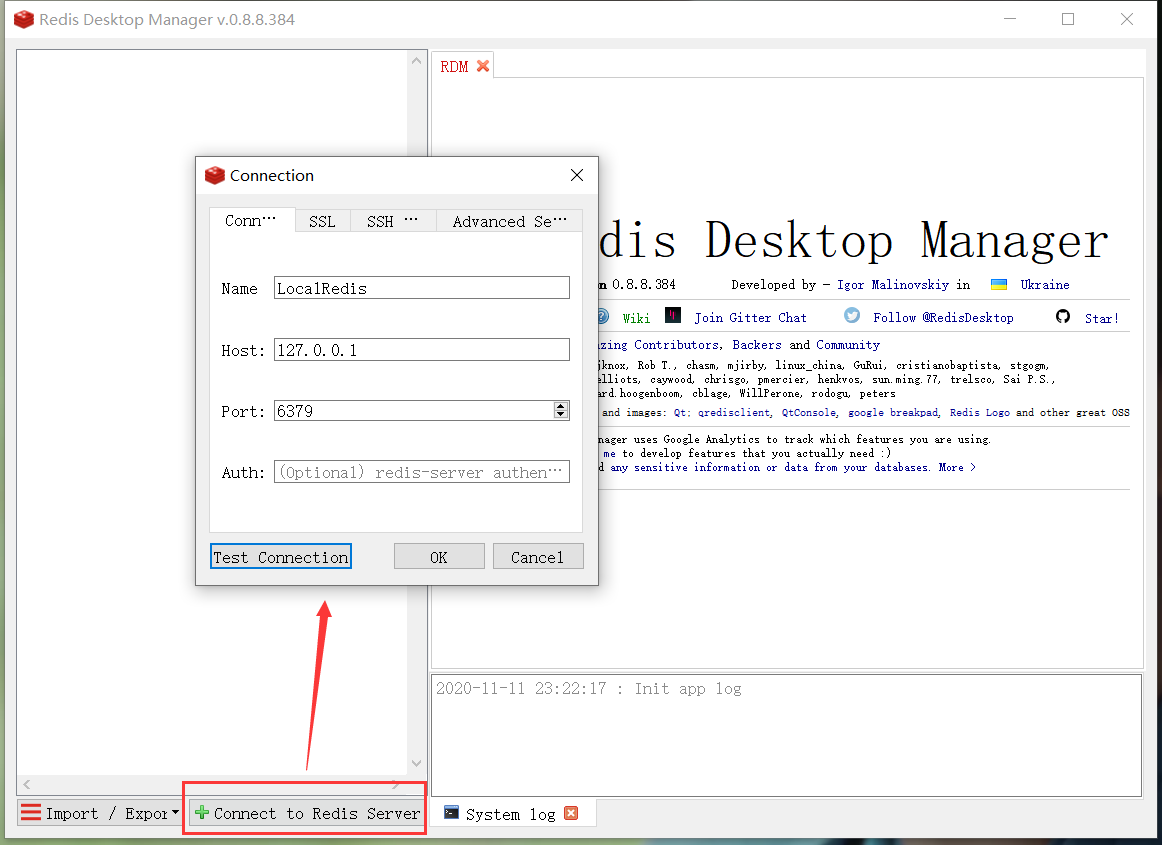1162x845 pixels.
Task: Decrease the Port value with down arrow
Action: coord(561,415)
